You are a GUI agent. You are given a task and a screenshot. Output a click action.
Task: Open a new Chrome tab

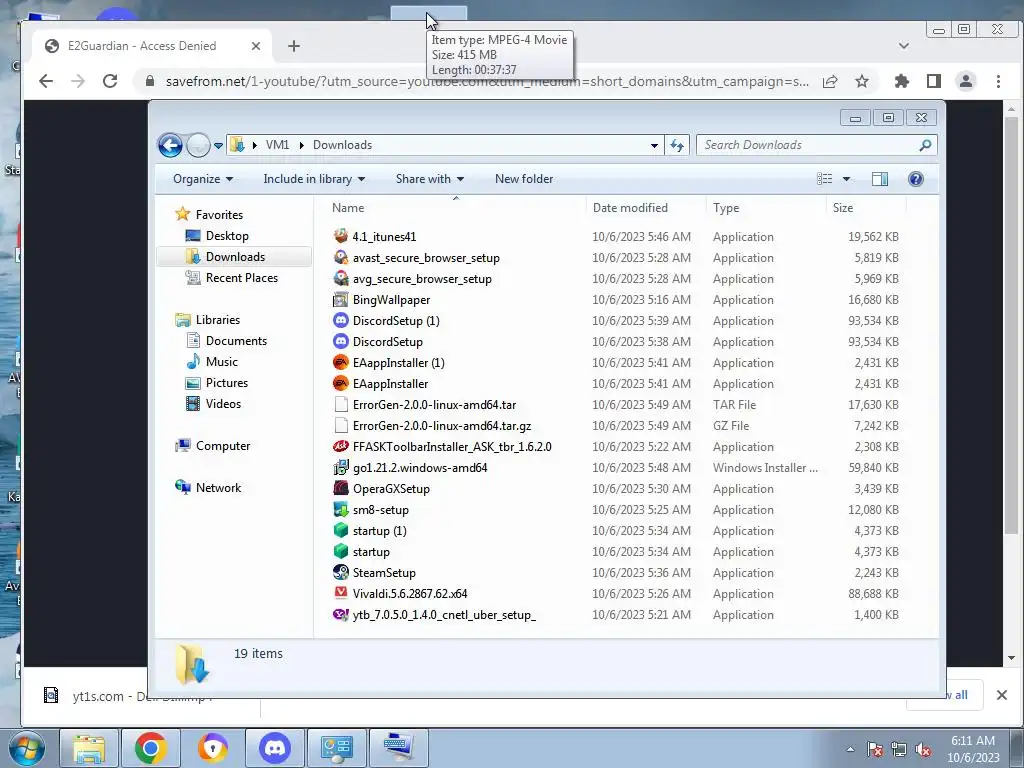pyautogui.click(x=294, y=46)
